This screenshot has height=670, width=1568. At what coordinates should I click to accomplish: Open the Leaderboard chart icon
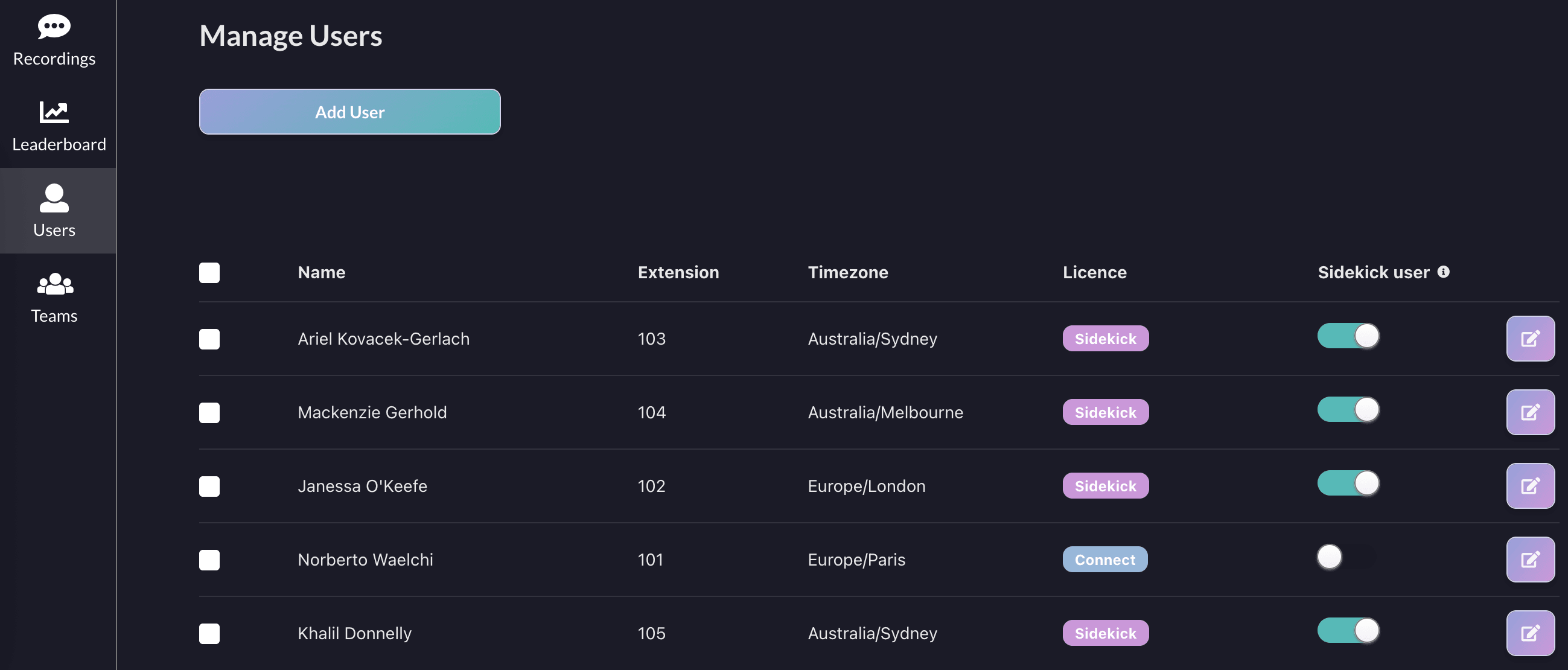54,112
